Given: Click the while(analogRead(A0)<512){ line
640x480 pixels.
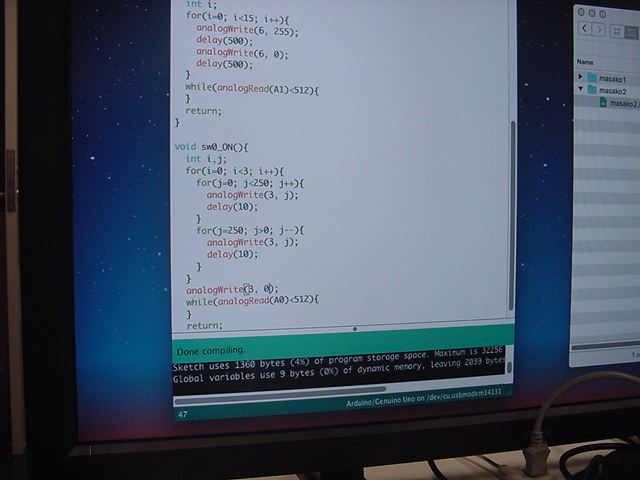Looking at the screenshot, I should 252,301.
